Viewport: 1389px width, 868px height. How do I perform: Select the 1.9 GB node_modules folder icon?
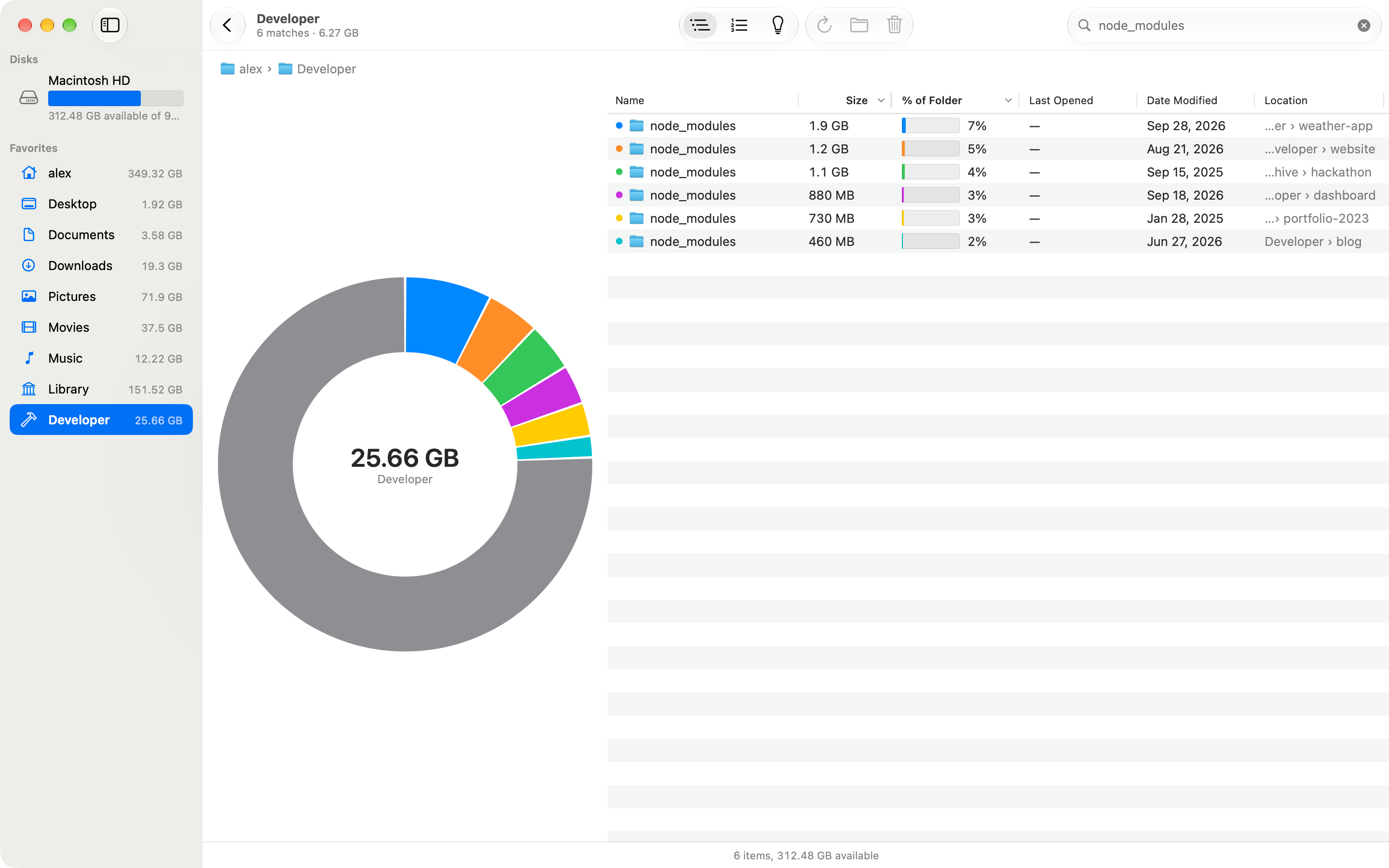pos(637,126)
